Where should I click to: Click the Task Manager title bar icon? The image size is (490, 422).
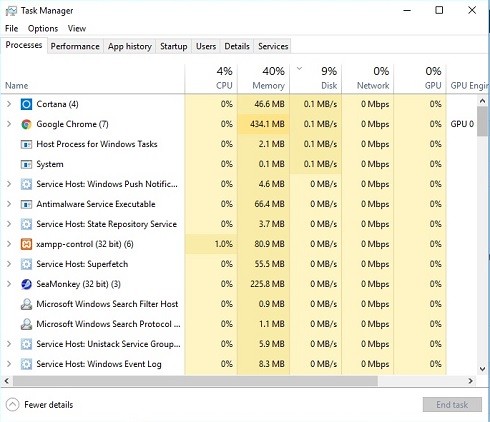click(x=11, y=11)
